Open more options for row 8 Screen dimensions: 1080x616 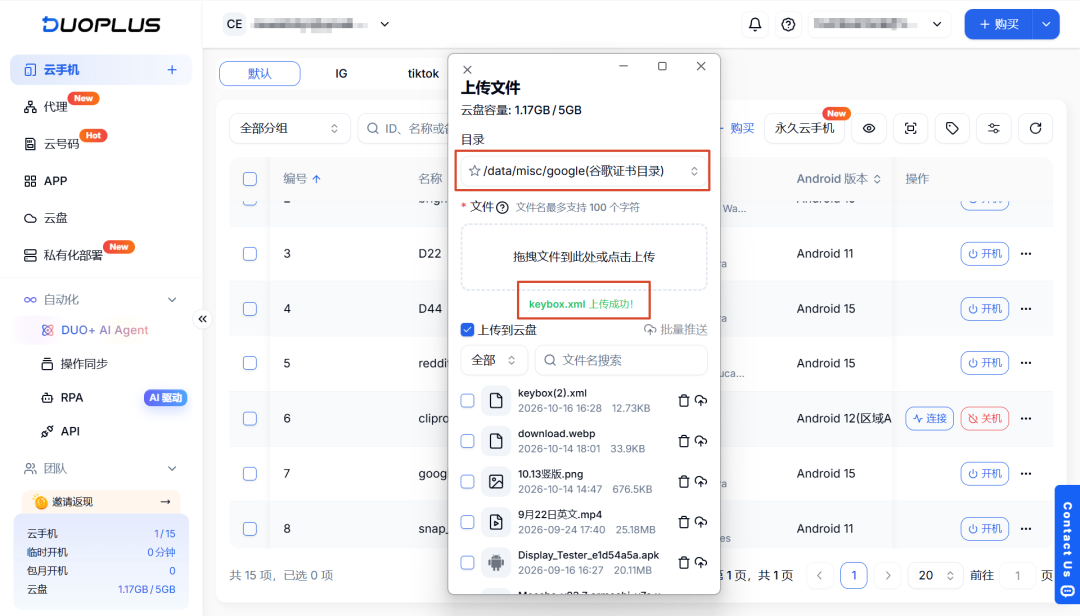pos(1026,528)
